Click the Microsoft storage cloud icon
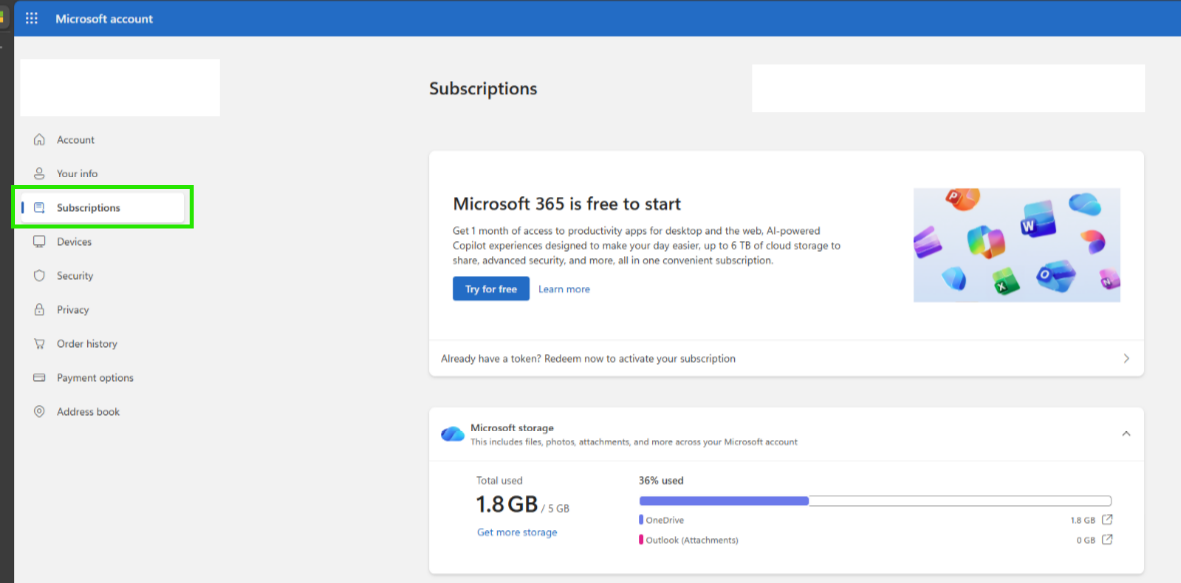1181x583 pixels. click(453, 434)
